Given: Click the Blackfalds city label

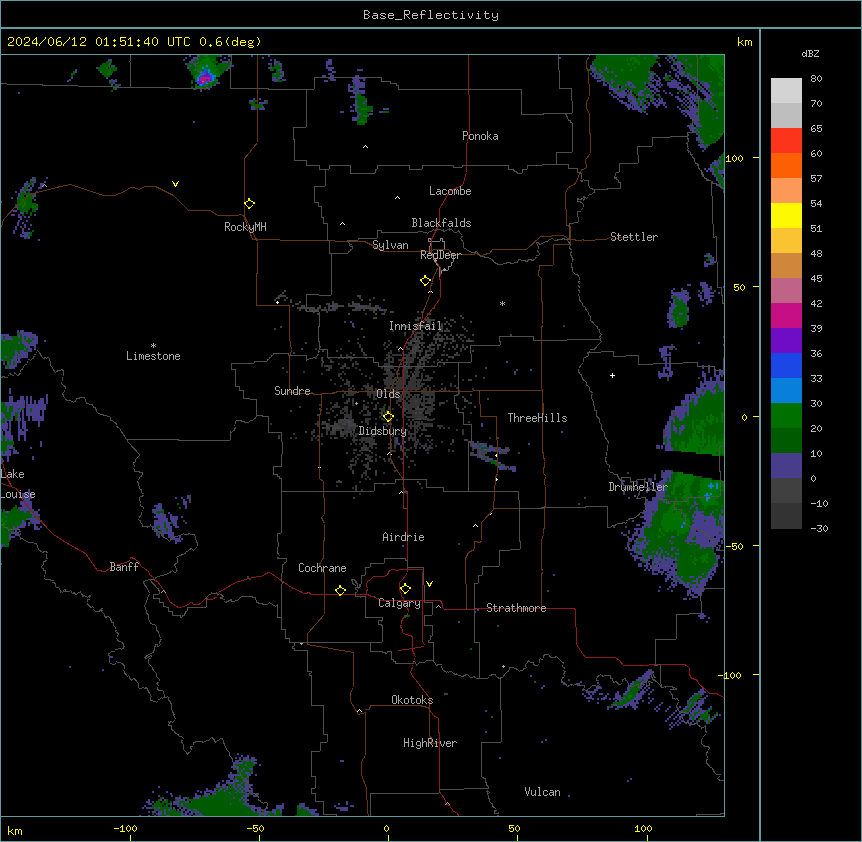Looking at the screenshot, I should [x=441, y=223].
